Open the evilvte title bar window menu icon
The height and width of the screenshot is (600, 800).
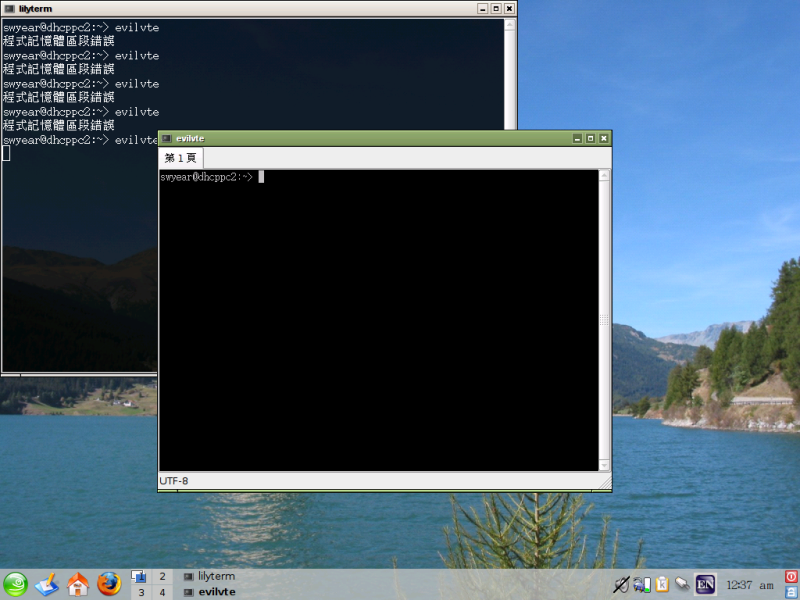click(167, 138)
